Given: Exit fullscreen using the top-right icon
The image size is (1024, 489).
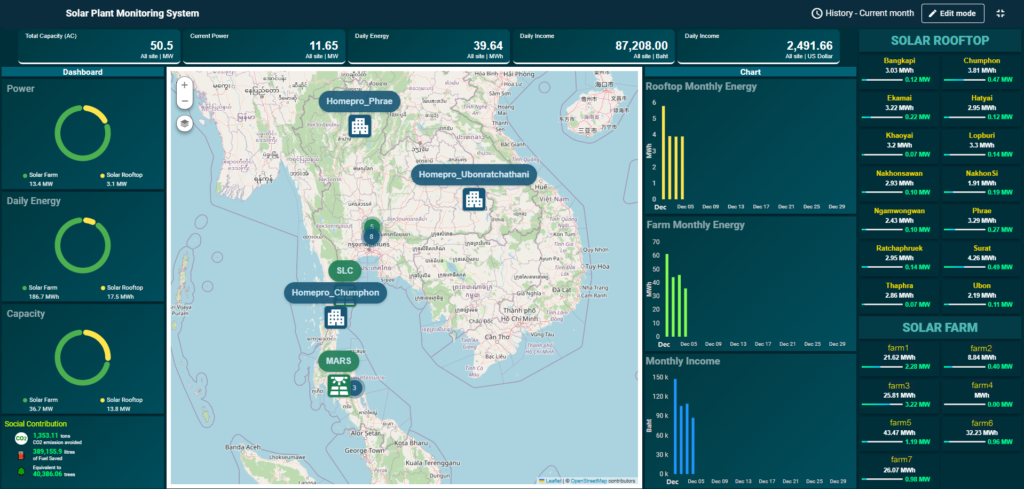Looking at the screenshot, I should point(1001,13).
